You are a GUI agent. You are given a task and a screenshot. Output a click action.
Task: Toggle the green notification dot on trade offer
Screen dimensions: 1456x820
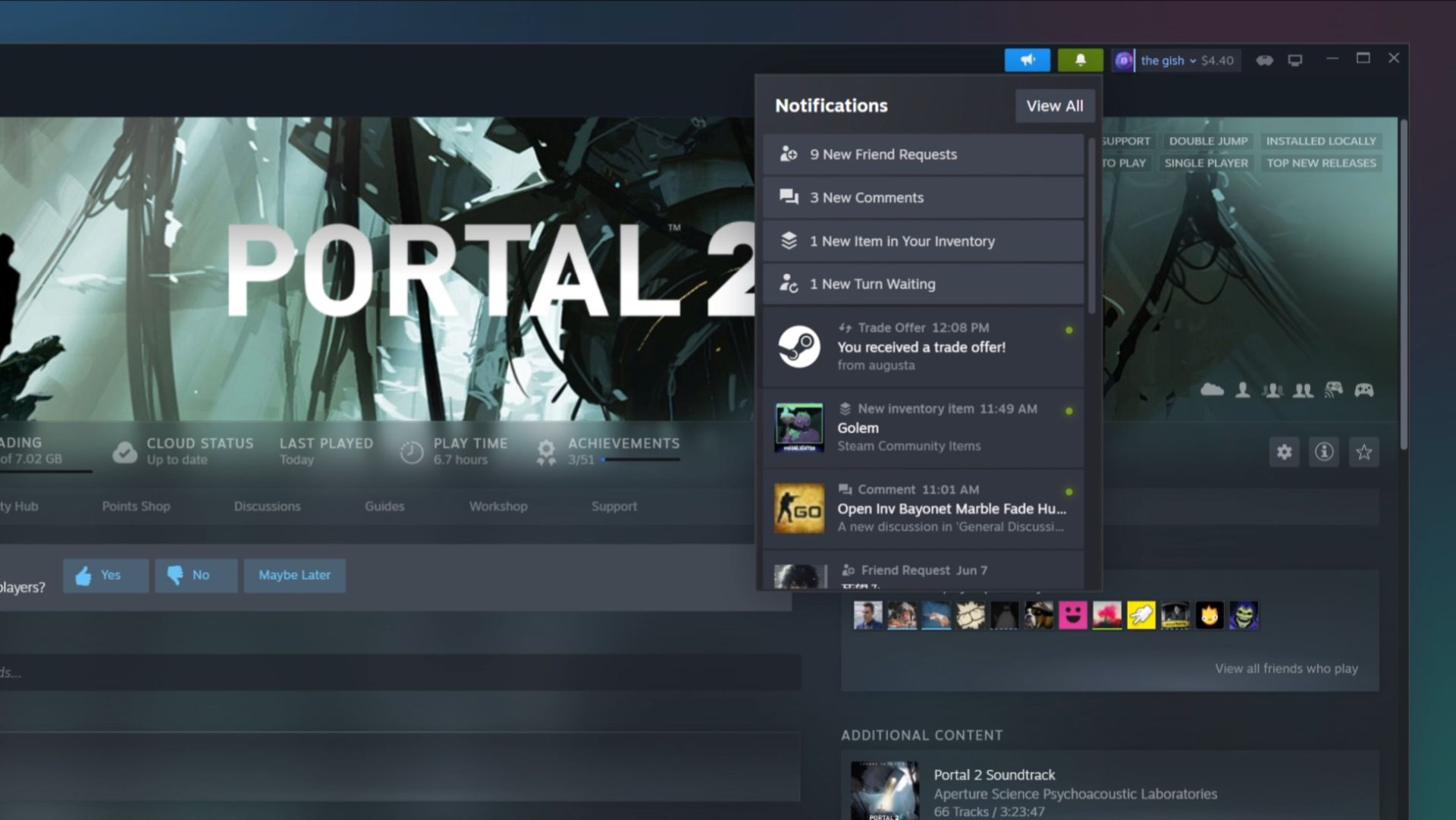pos(1068,329)
